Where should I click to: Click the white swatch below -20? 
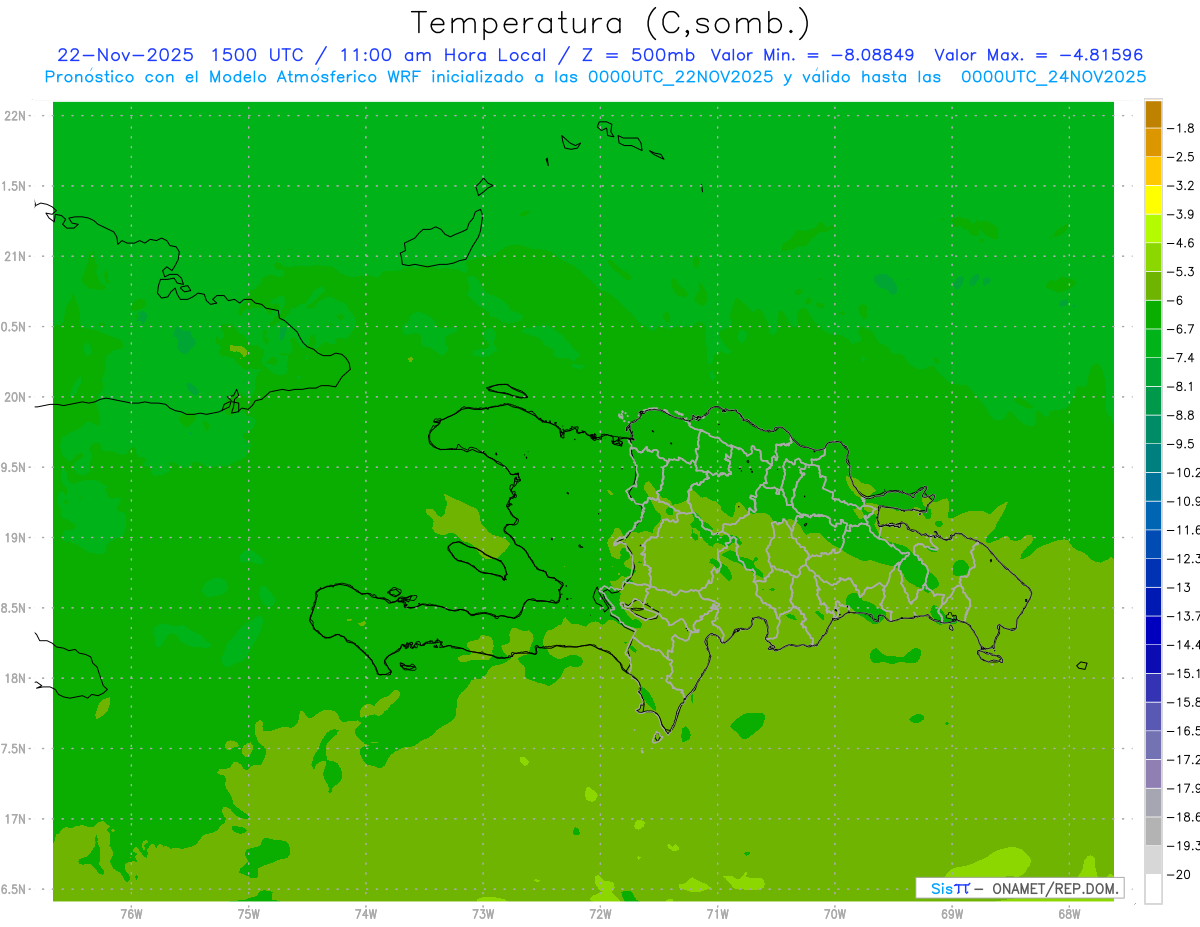click(1153, 889)
